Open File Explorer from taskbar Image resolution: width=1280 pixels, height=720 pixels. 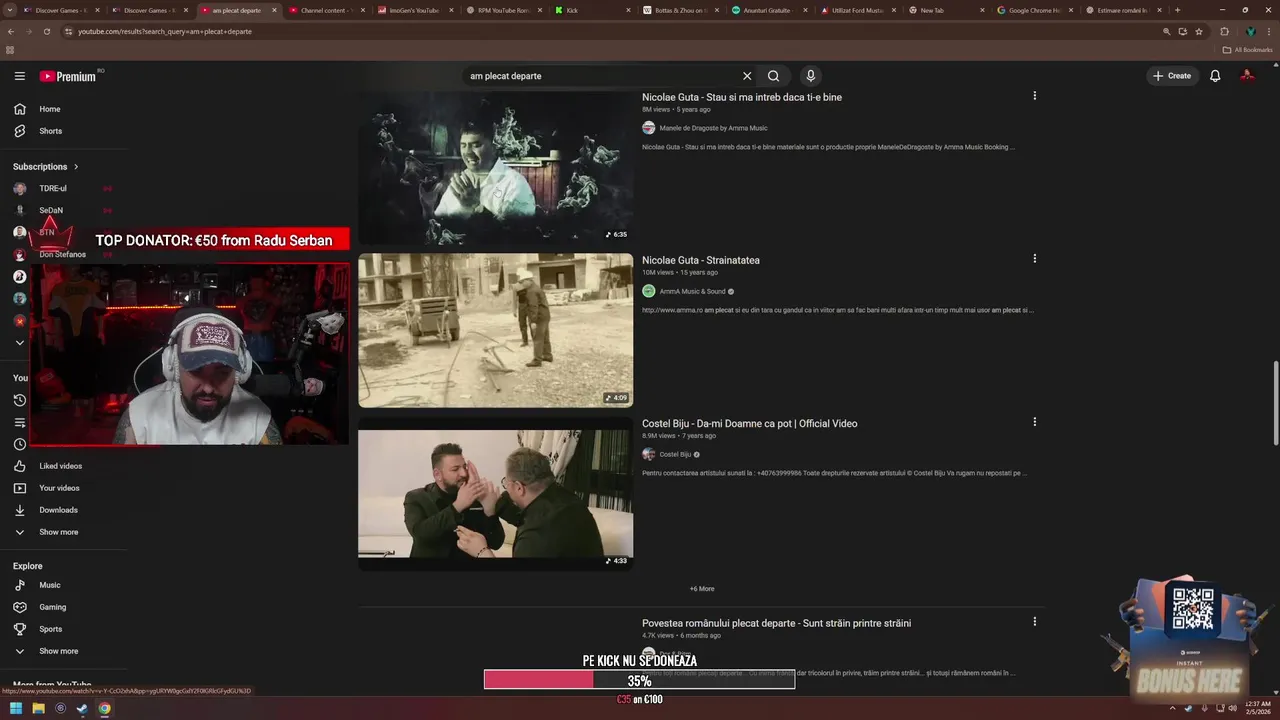pos(38,709)
